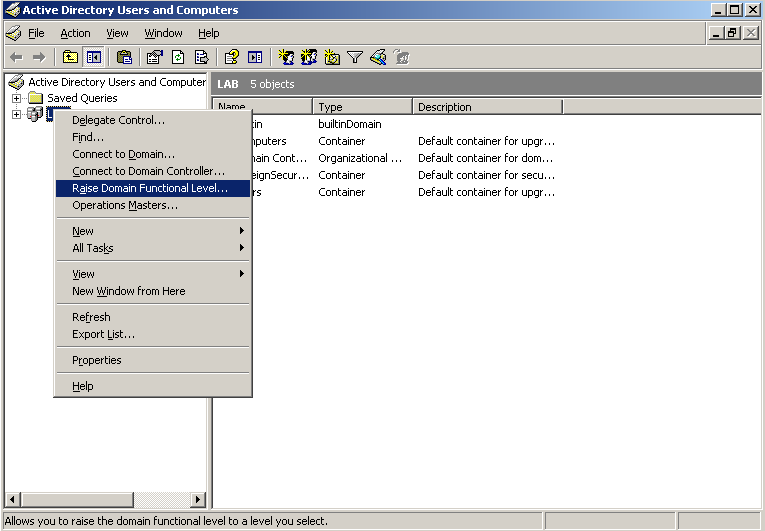This screenshot has height=531, width=765.
Task: Open the All Tasks submenu
Action: coord(153,248)
